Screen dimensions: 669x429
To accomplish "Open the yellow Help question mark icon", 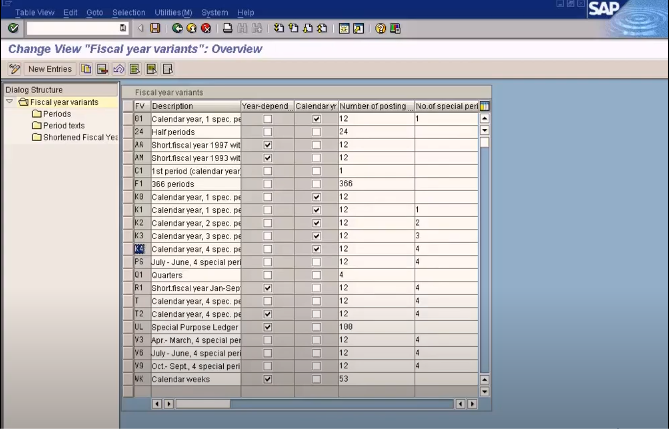I will (380, 28).
